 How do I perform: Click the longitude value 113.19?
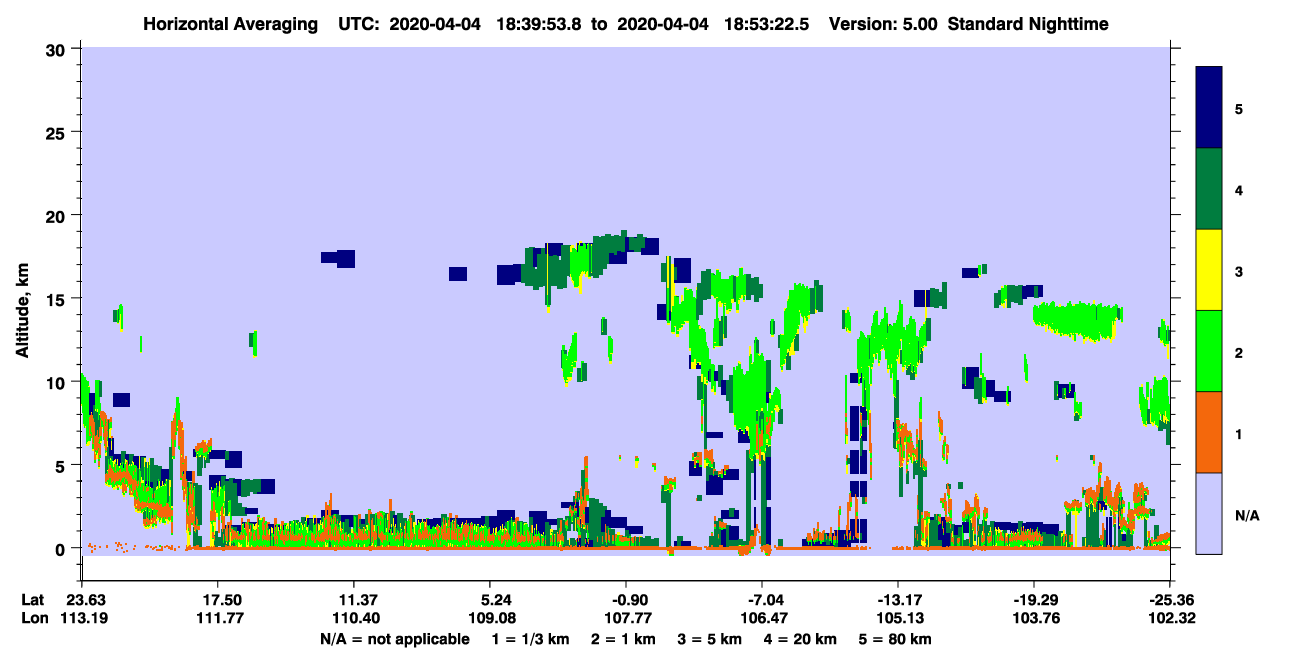(82, 618)
